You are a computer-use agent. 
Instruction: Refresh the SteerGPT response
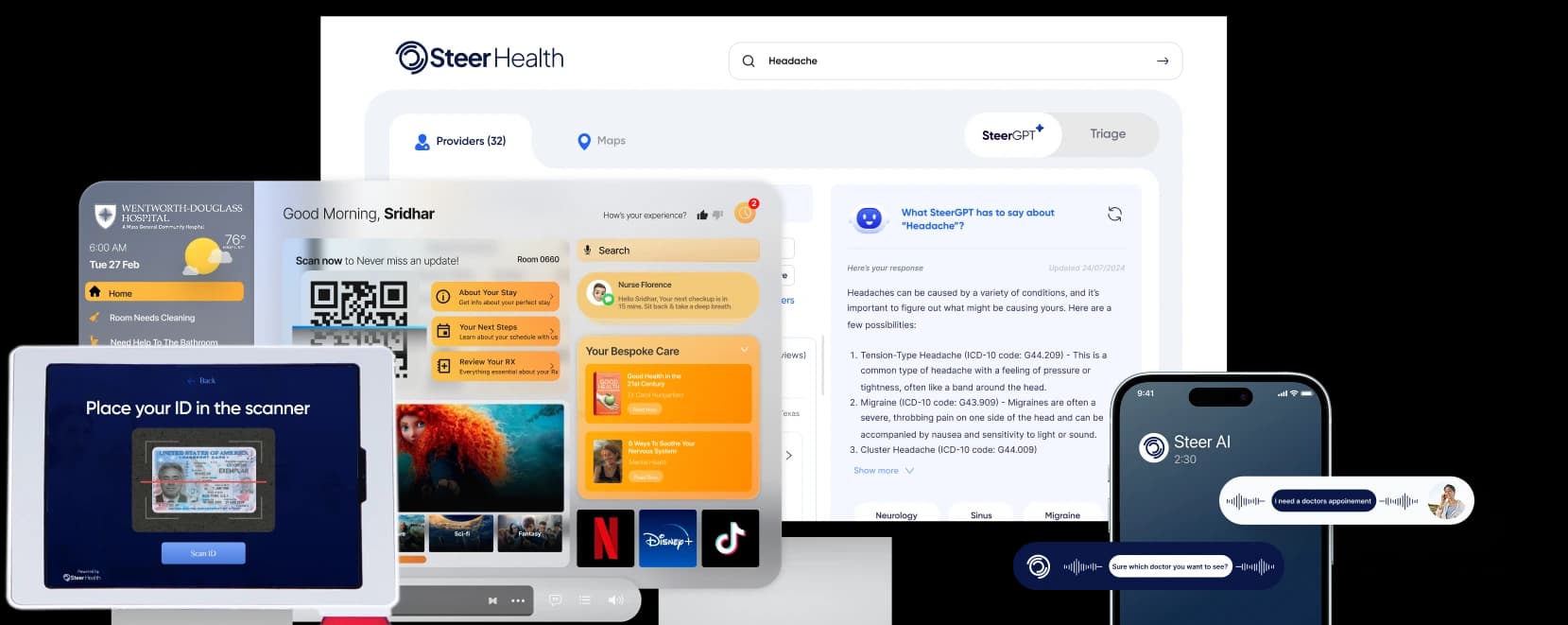1114,215
